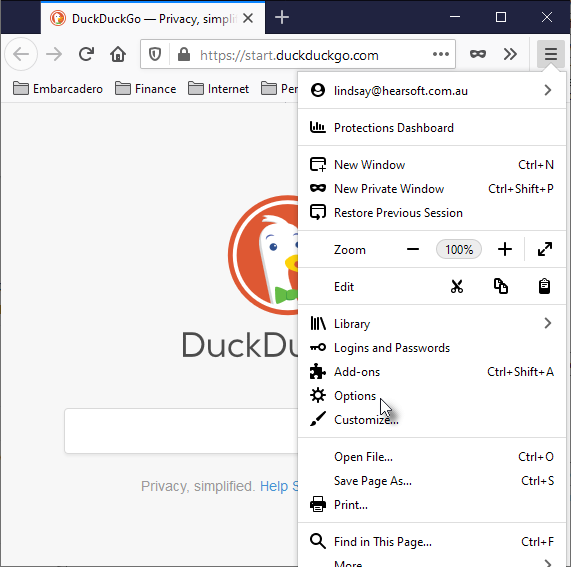
Task: Choose Open File... entry
Action: coord(432,457)
